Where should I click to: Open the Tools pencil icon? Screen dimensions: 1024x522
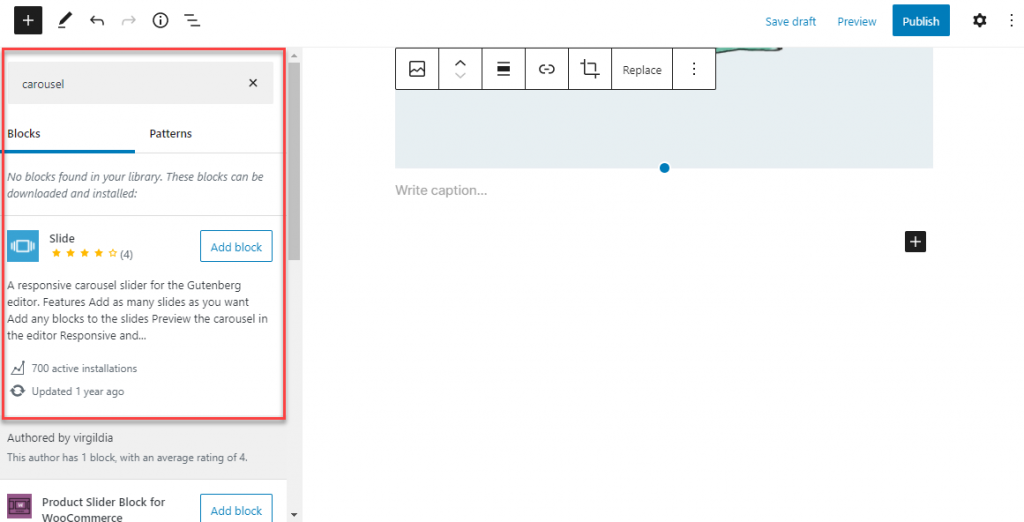[x=63, y=21]
